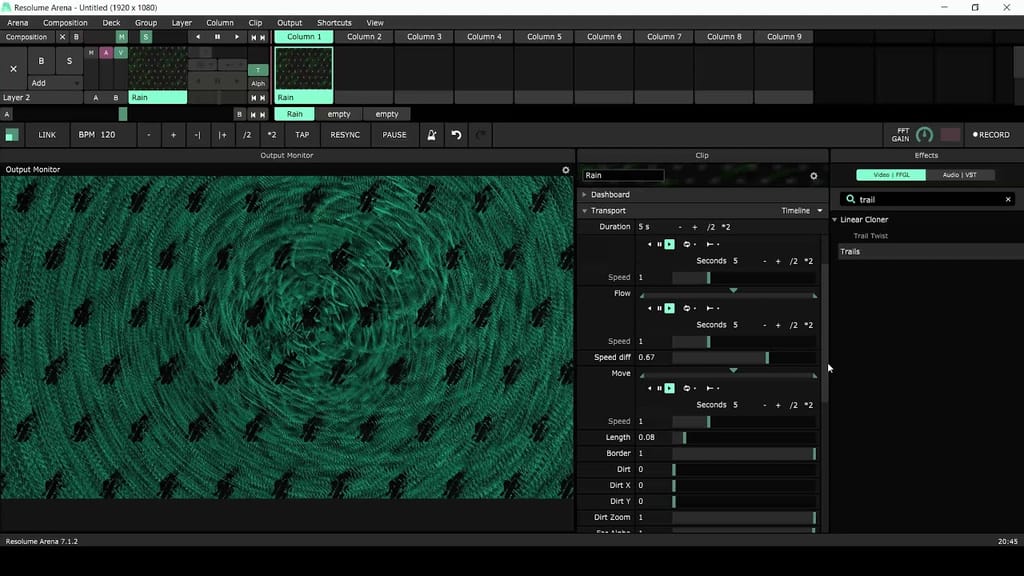The width and height of the screenshot is (1024, 576).
Task: Clear the trail search with the X
Action: [x=1007, y=199]
